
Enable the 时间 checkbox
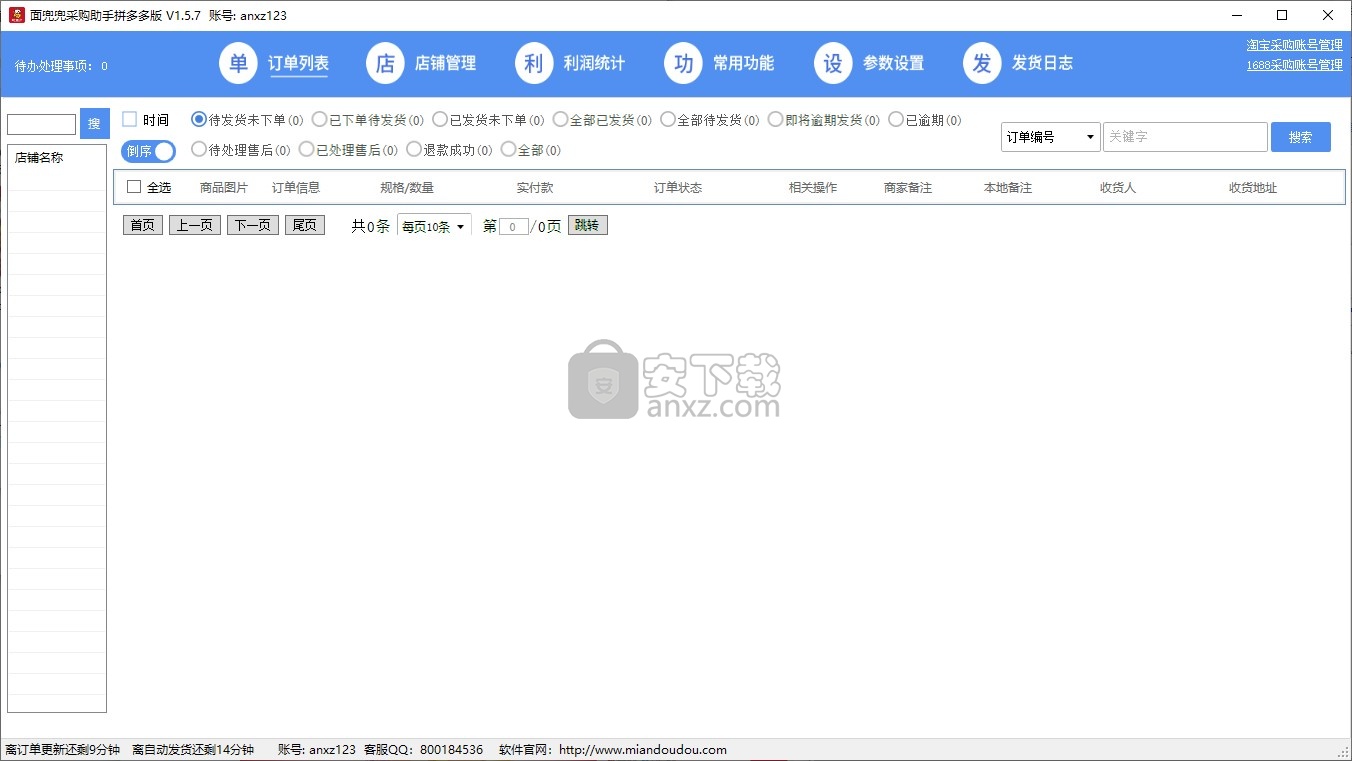point(129,119)
